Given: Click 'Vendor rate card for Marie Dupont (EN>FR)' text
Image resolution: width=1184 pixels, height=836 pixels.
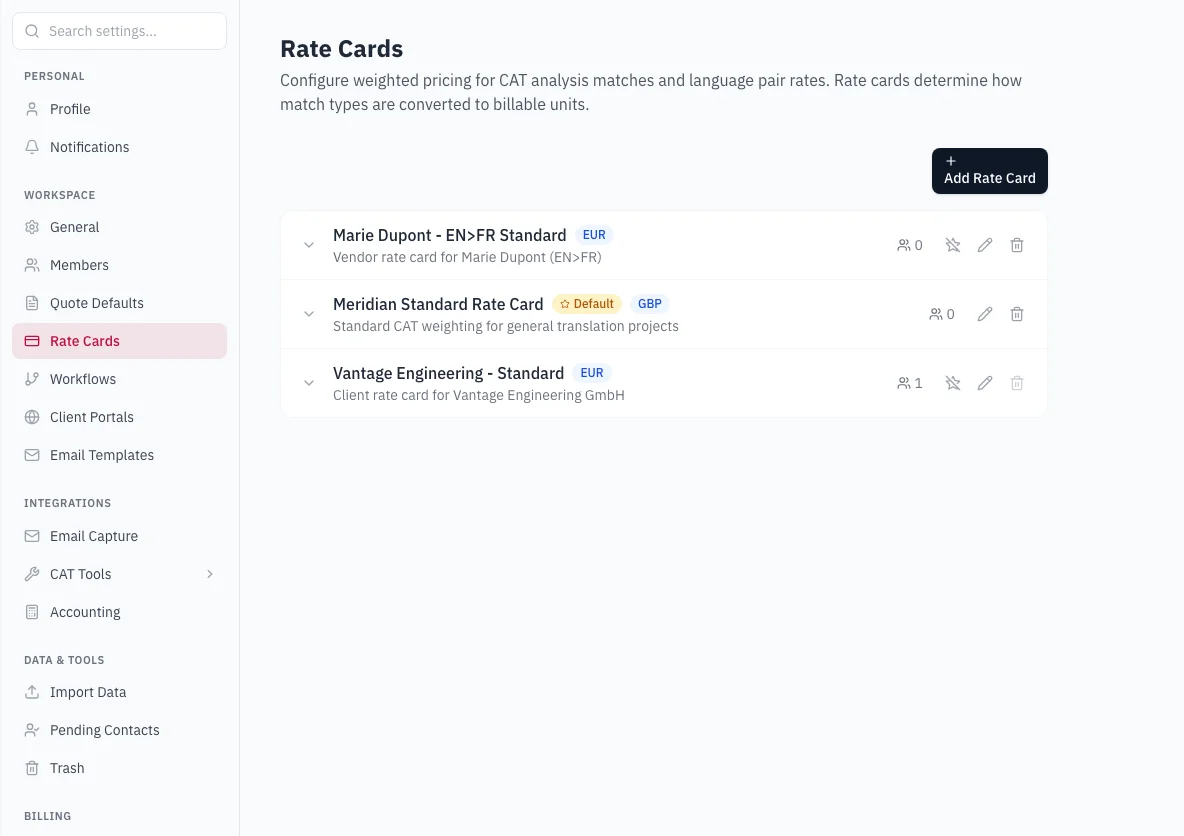Looking at the screenshot, I should point(467,257).
